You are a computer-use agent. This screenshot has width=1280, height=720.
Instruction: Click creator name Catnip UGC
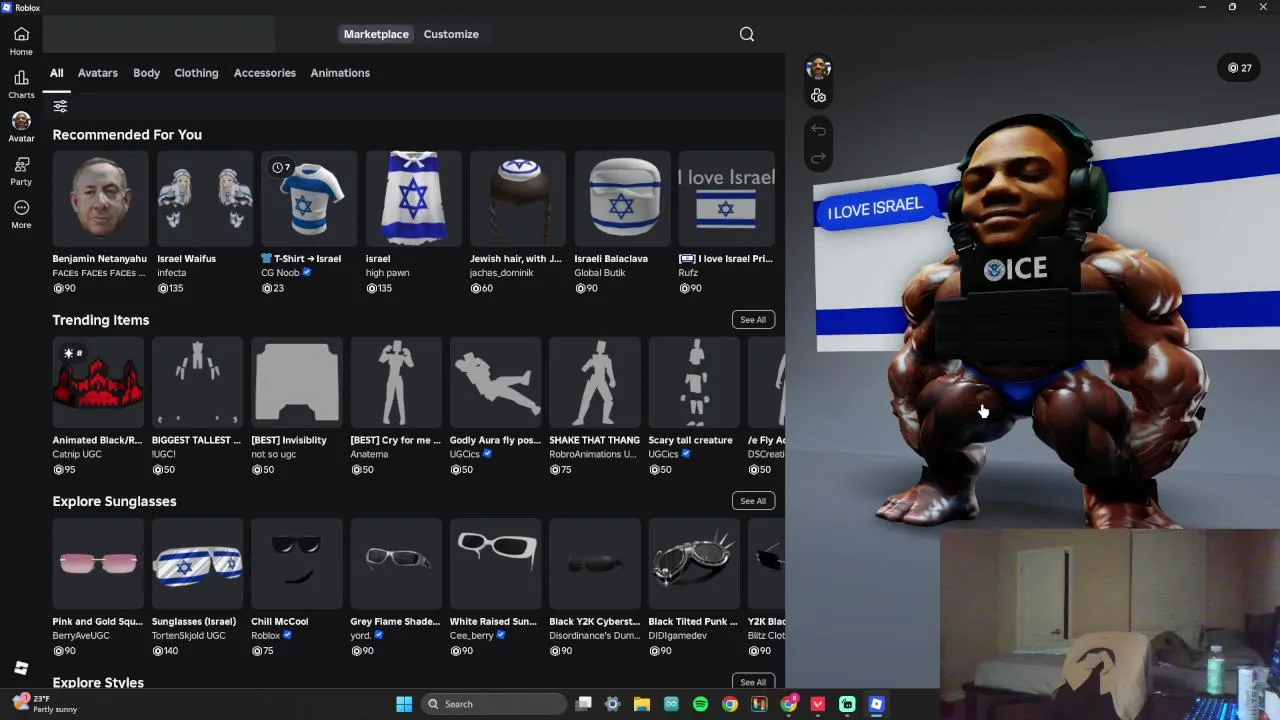pos(77,454)
